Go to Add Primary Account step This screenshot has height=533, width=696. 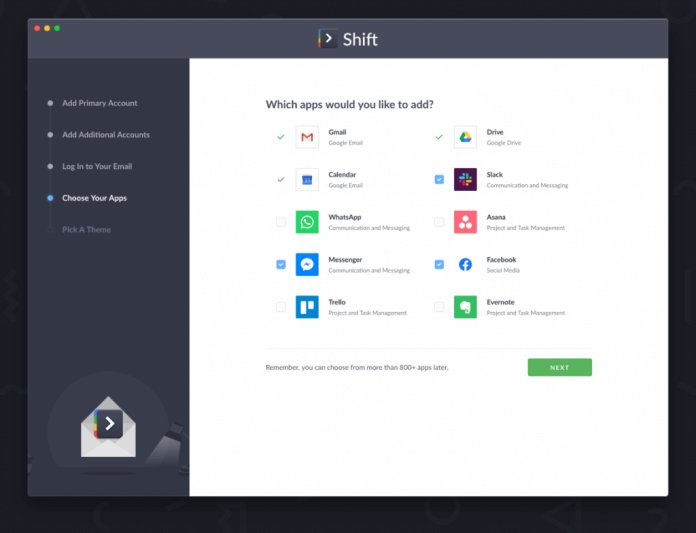pos(99,103)
